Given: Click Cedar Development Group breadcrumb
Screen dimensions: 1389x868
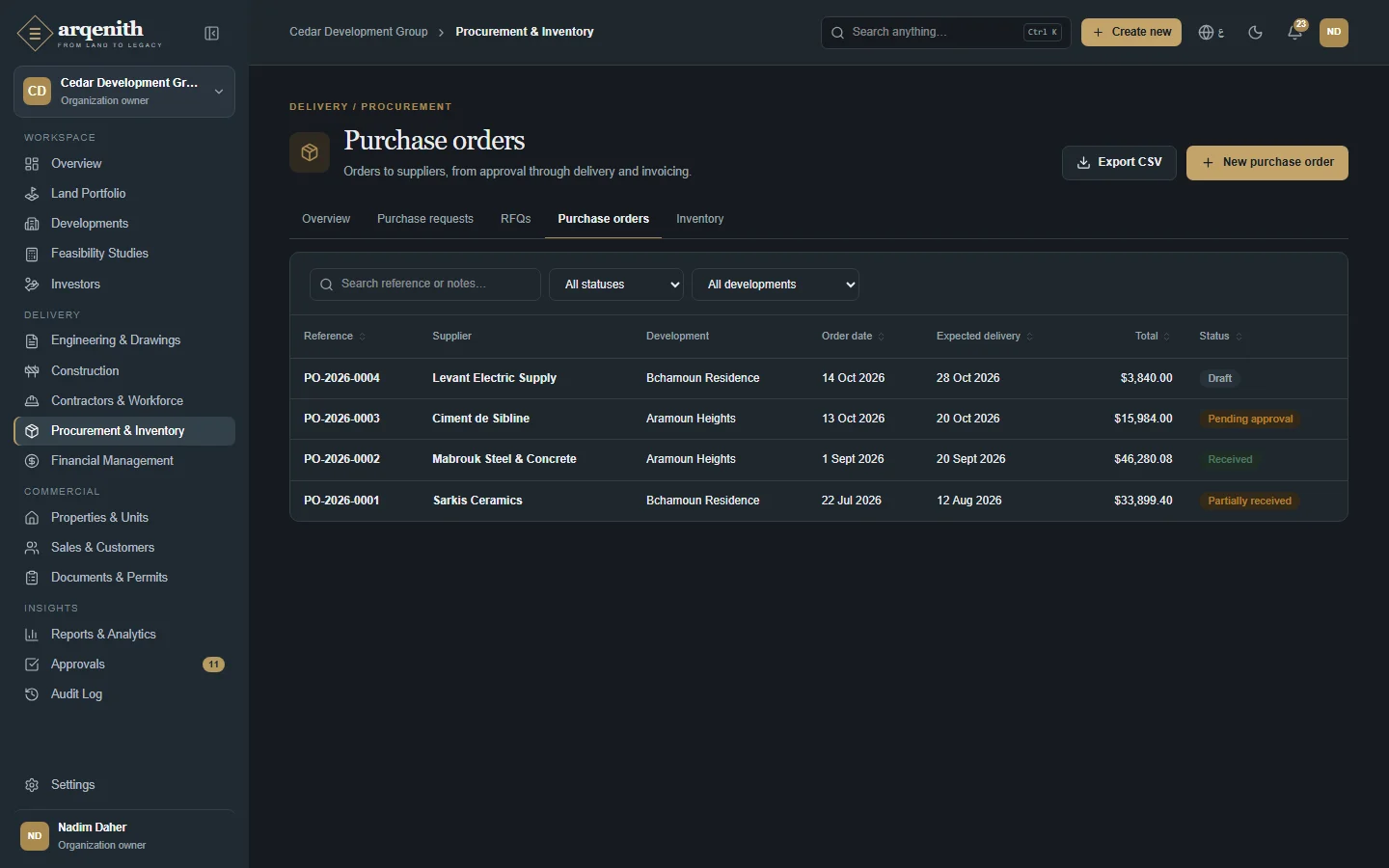Looking at the screenshot, I should click(x=359, y=32).
